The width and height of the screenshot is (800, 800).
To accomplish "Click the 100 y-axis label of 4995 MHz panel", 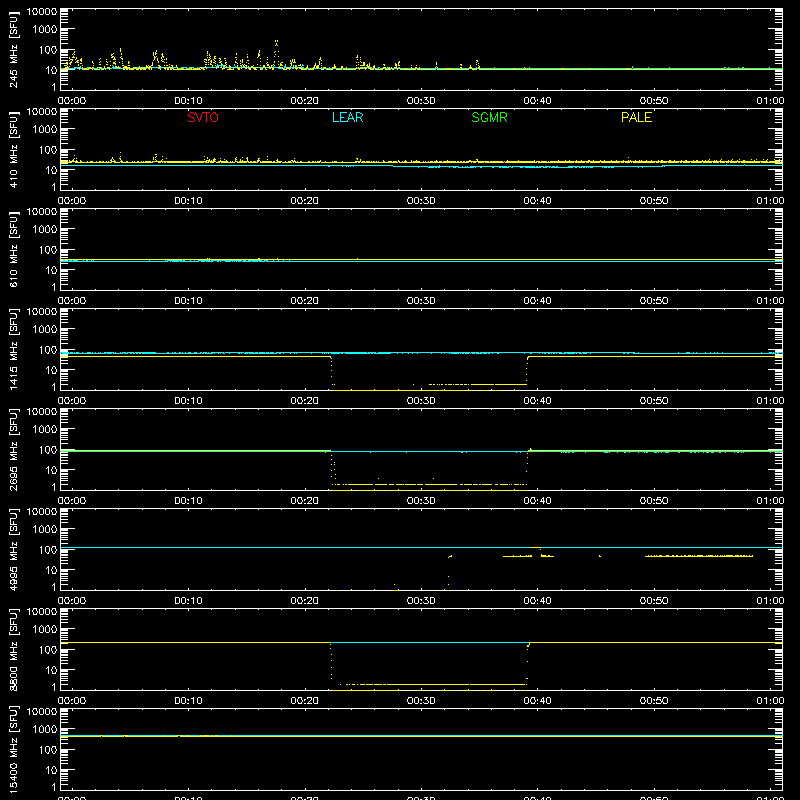I will (48, 550).
